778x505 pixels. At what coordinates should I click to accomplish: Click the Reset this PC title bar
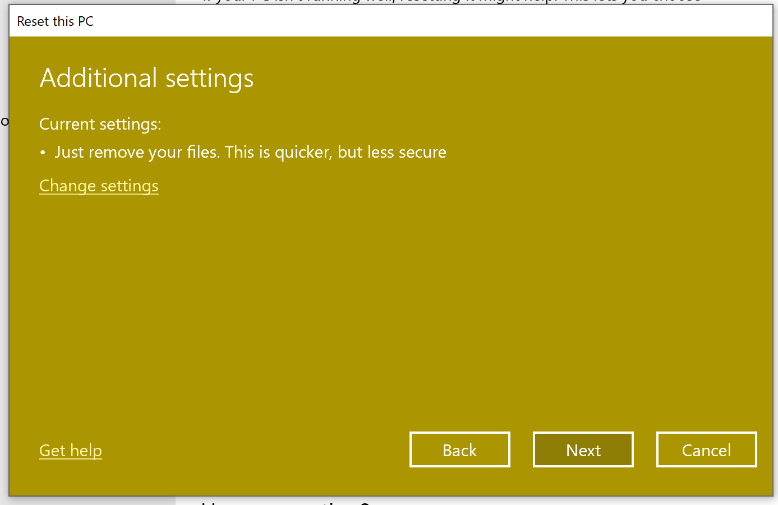(300, 20)
